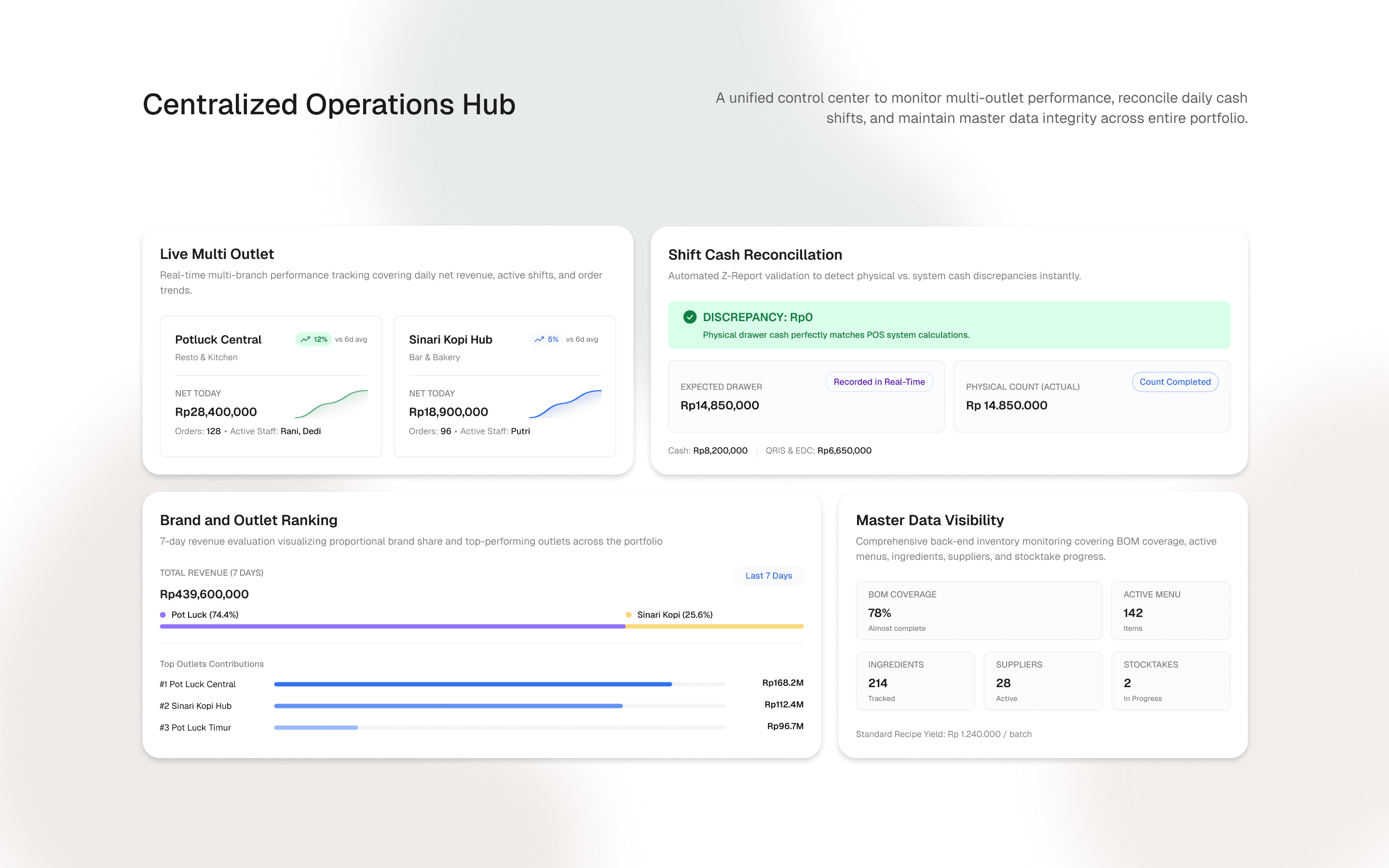Click the Count Completed badge
1389x868 pixels.
1175,382
